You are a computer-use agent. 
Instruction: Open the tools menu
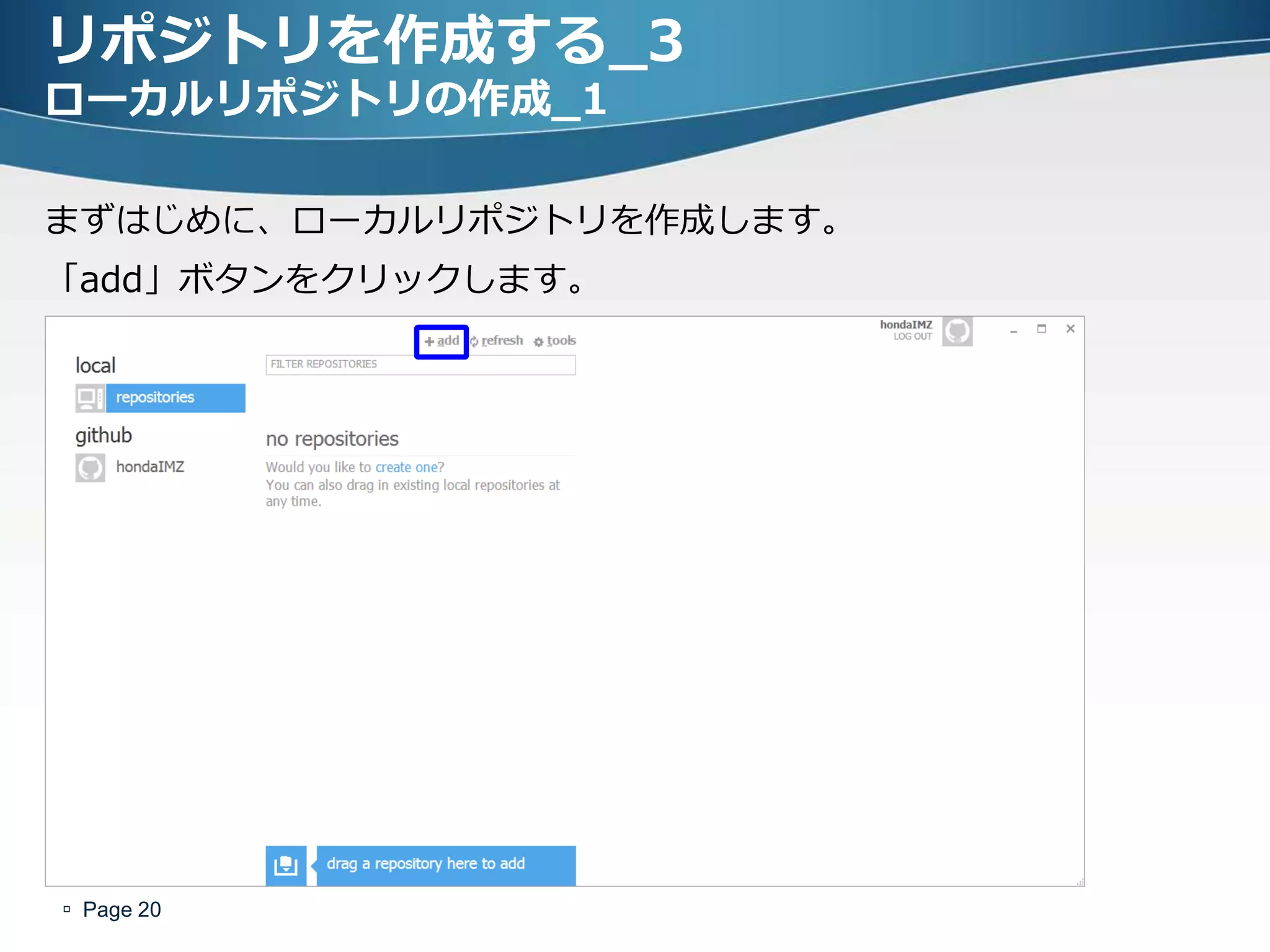point(555,341)
